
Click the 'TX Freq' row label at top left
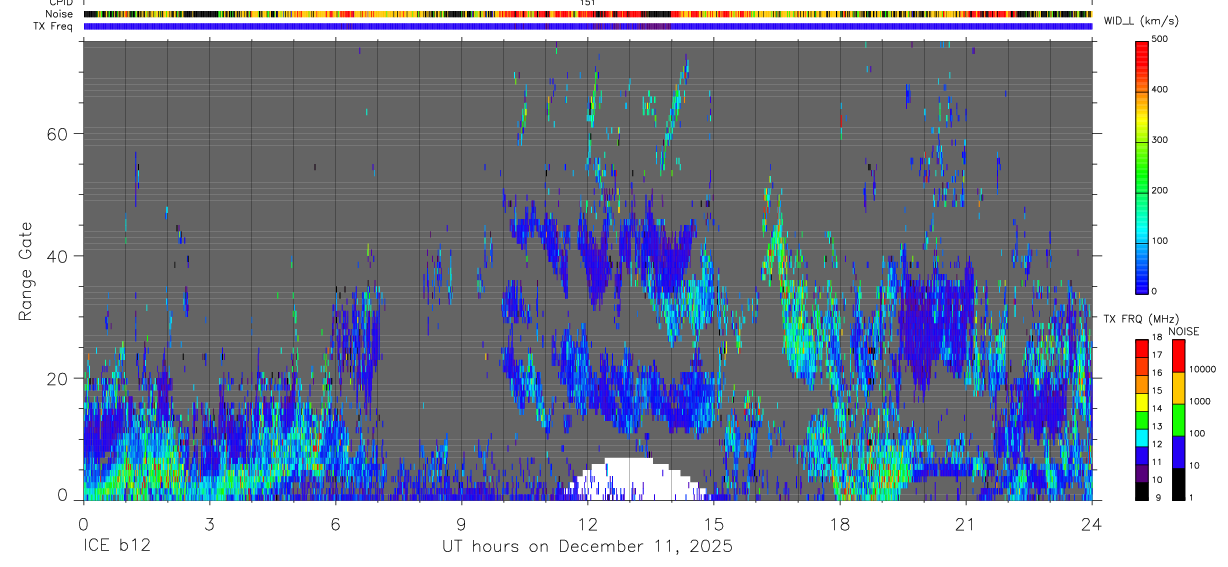coord(53,26)
